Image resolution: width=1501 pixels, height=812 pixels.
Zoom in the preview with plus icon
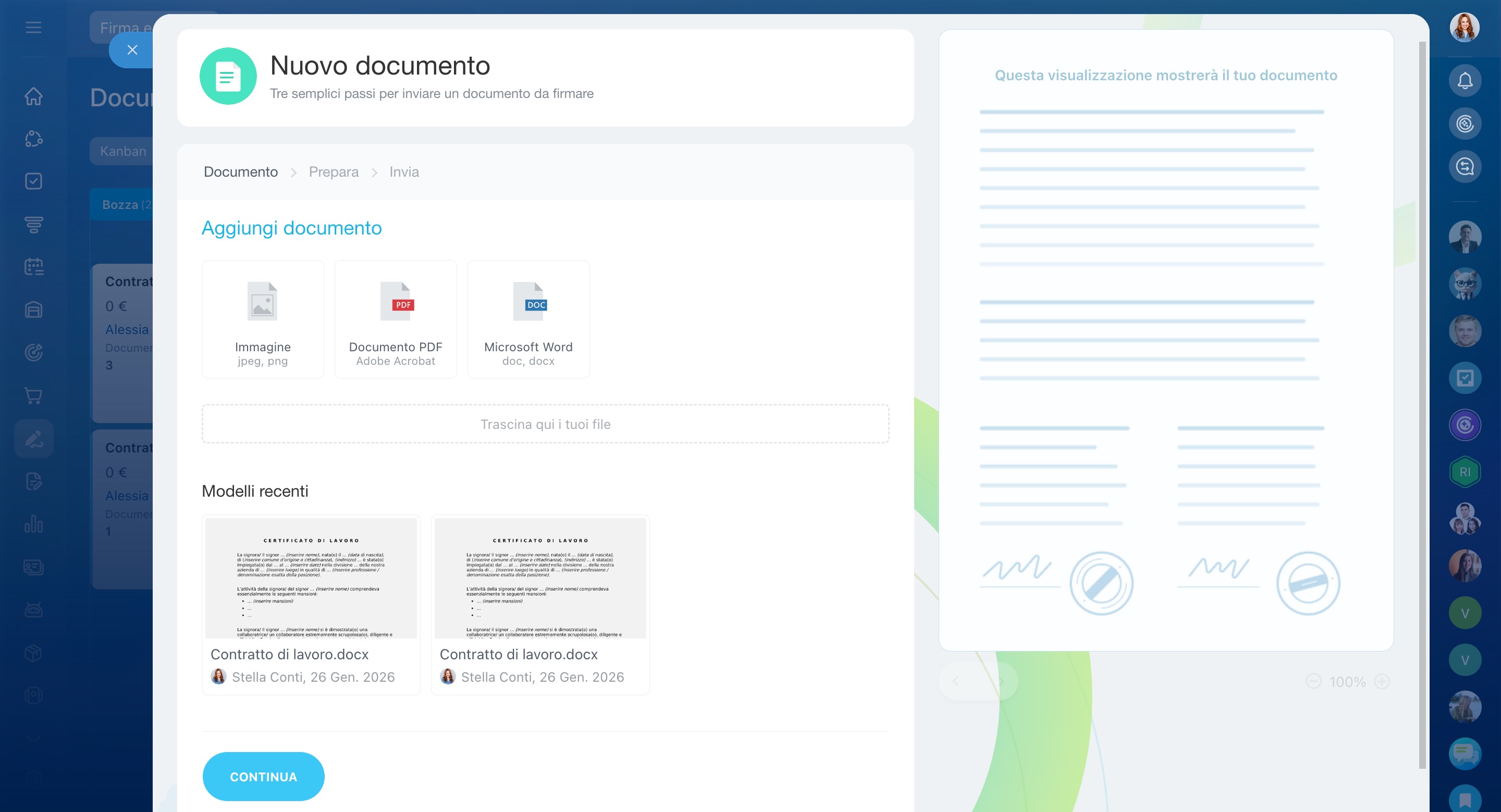pyautogui.click(x=1382, y=681)
